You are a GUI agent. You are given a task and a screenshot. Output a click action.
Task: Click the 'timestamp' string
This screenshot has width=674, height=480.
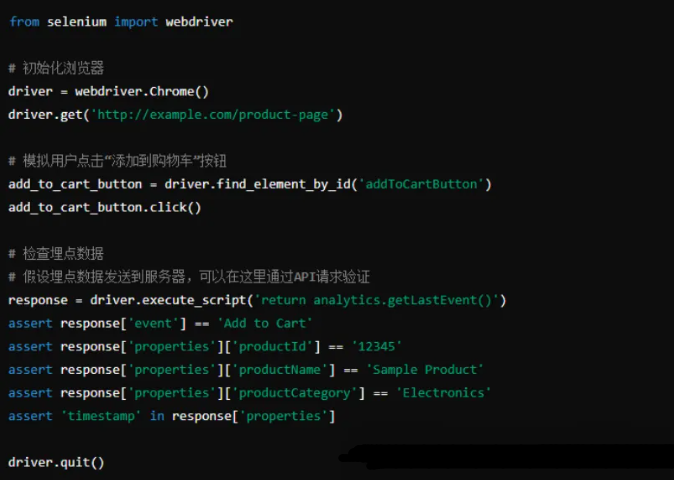(x=101, y=416)
